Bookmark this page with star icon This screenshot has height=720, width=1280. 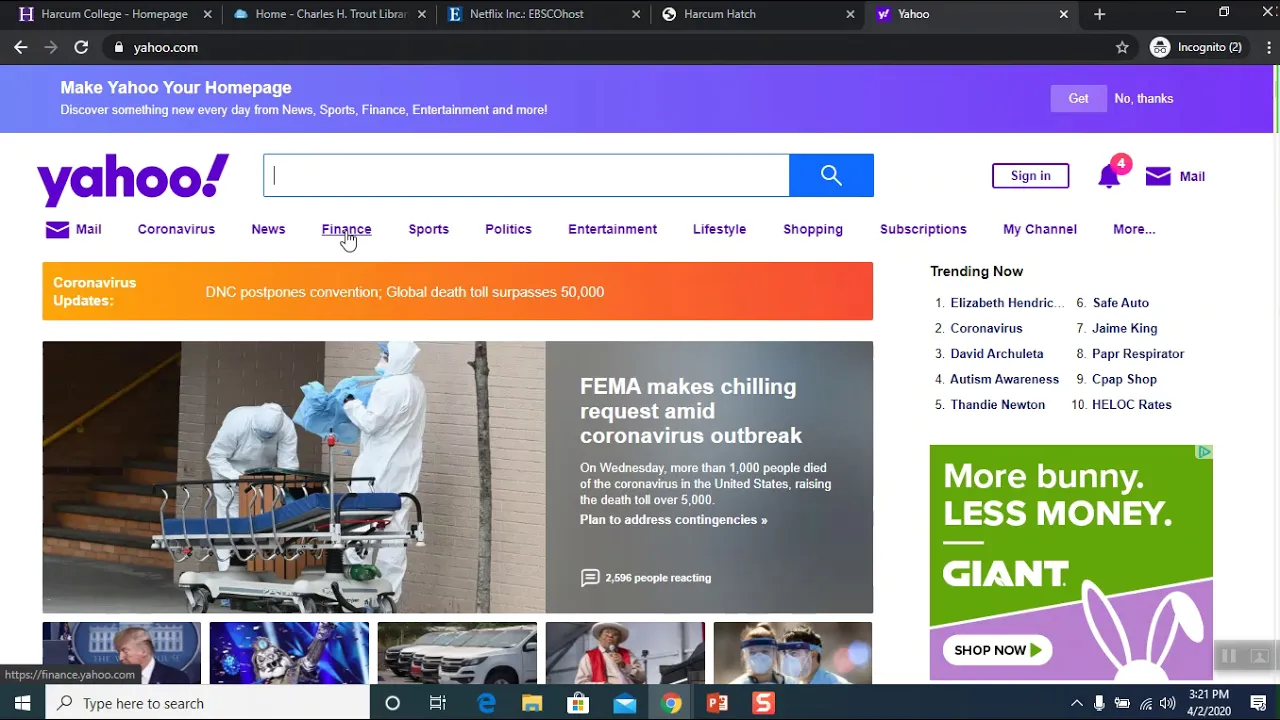[1122, 47]
